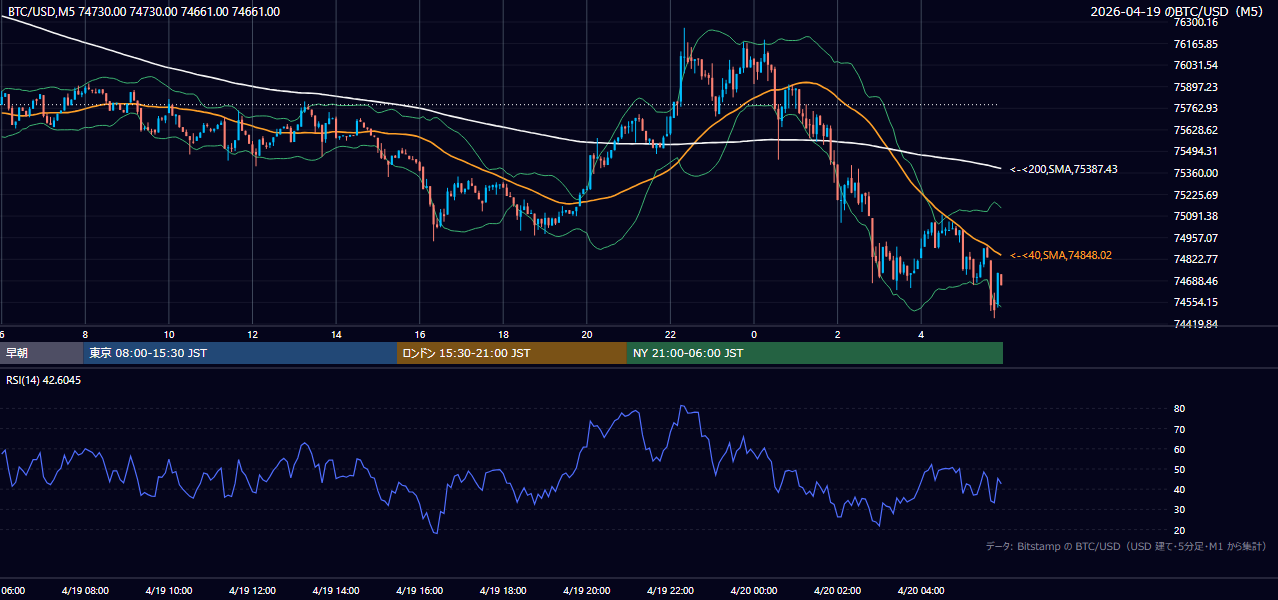Click price axis value 74822.77
Viewport: 1278px width, 600px height.
(1195, 259)
